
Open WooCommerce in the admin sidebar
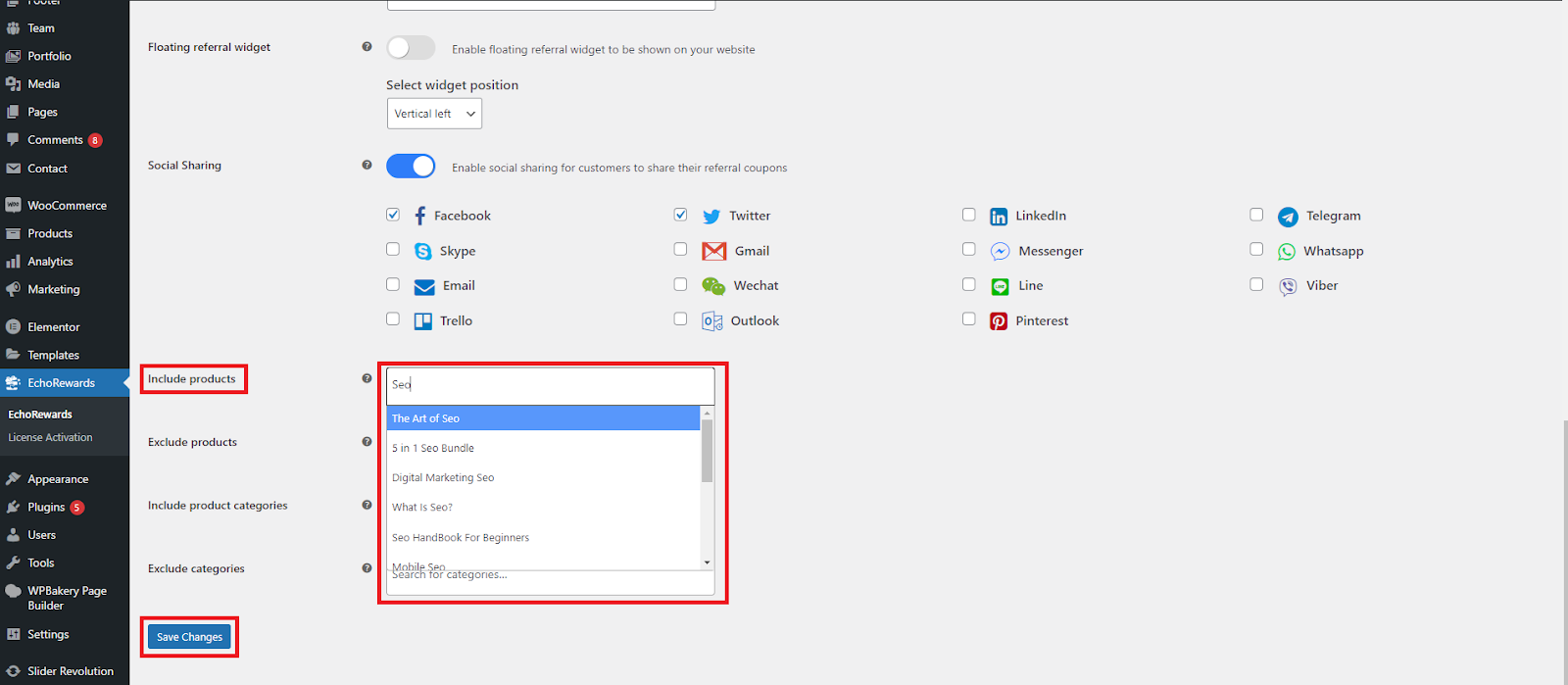67,206
